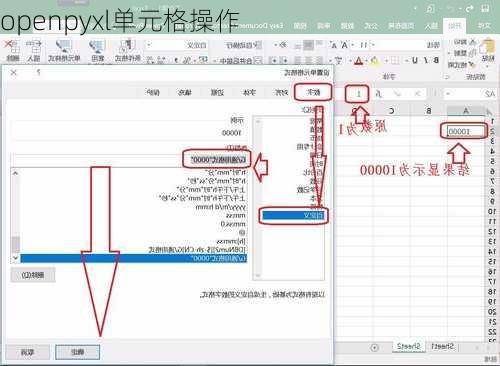Click the Comma Style icon in the number group
The width and height of the screenshot is (500, 366).
click(x=176, y=60)
